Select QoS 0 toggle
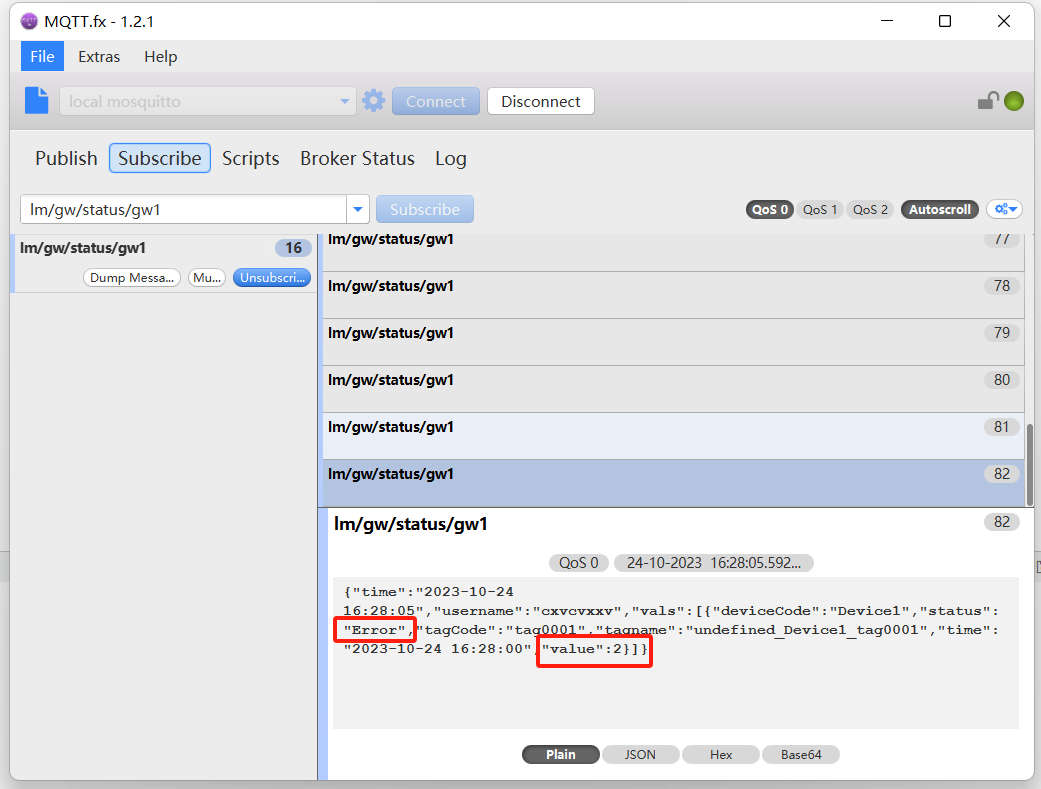The width and height of the screenshot is (1041, 789). pyautogui.click(x=769, y=209)
